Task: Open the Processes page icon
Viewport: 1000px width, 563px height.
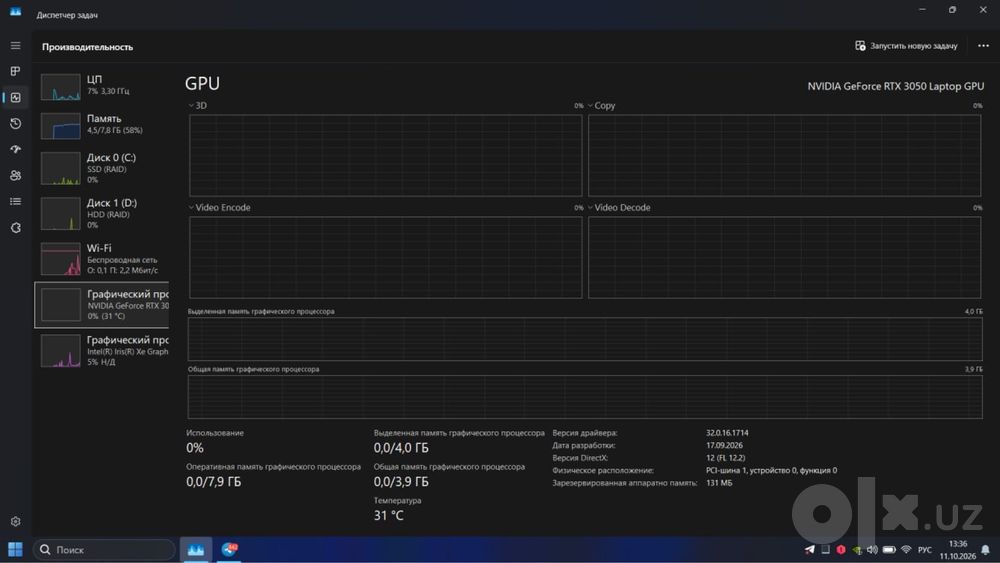Action: [x=15, y=71]
